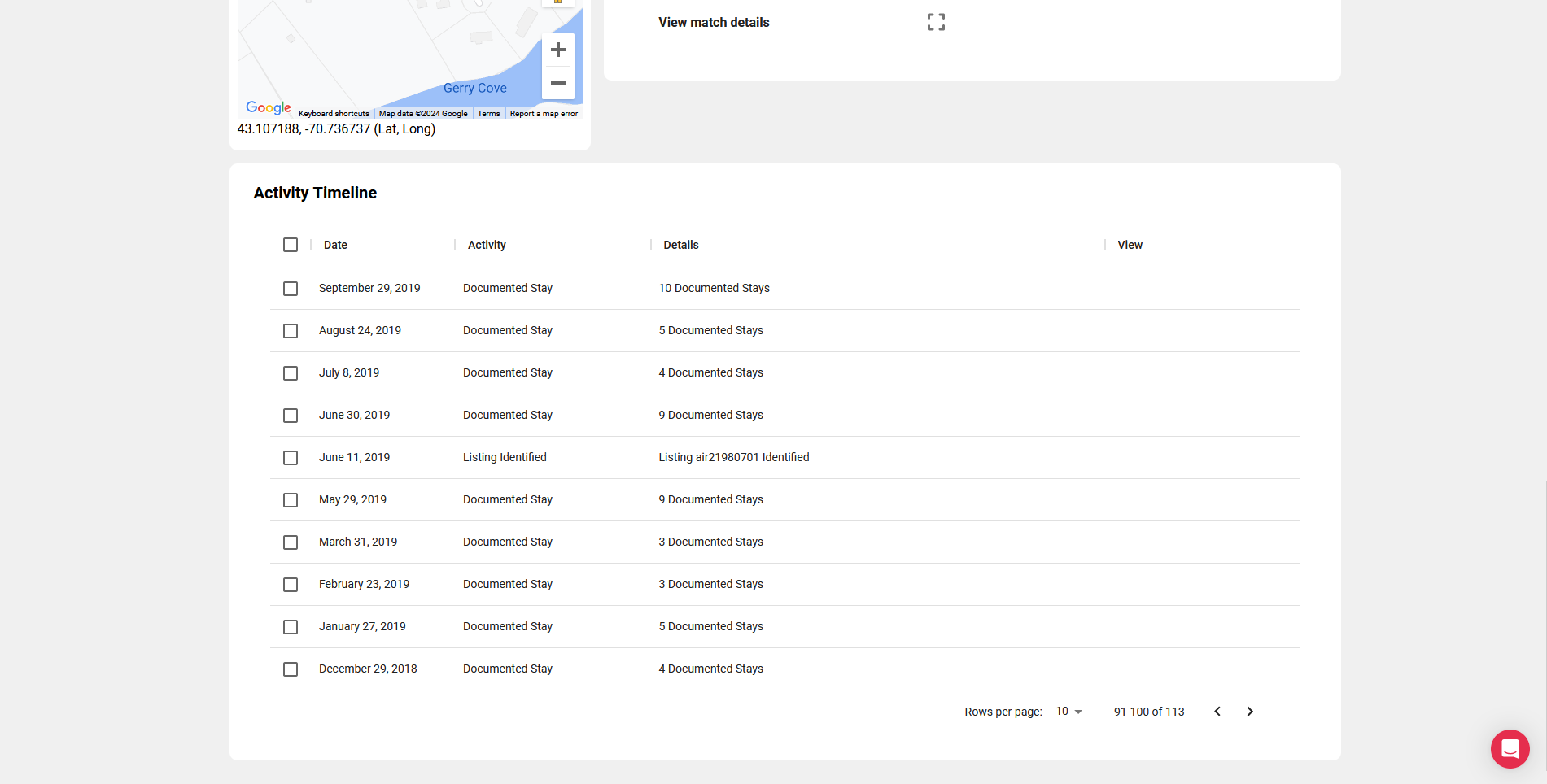Image resolution: width=1547 pixels, height=784 pixels.
Task: Sort by Date column header
Action: point(335,245)
